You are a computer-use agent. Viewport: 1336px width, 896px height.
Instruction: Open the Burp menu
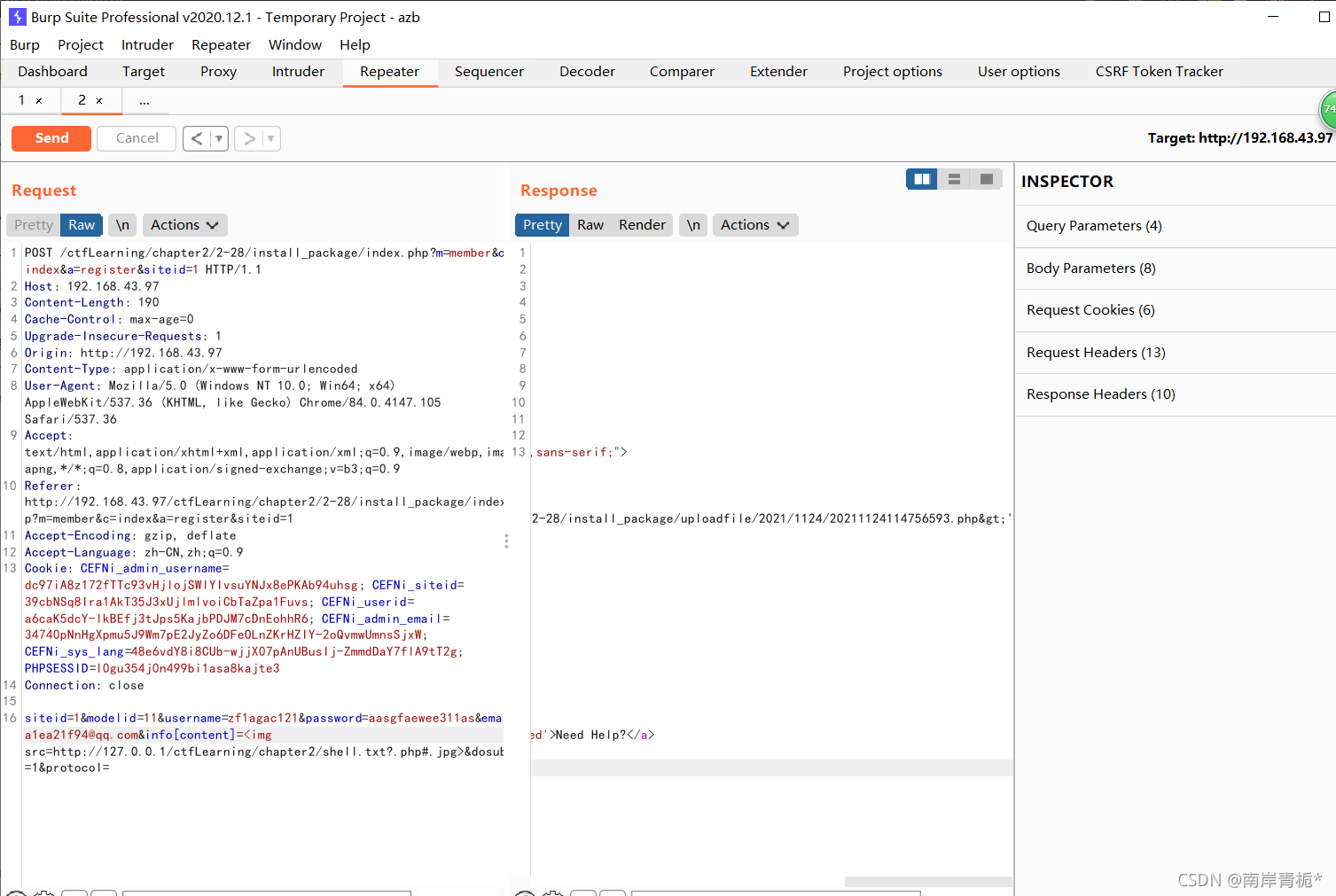25,45
